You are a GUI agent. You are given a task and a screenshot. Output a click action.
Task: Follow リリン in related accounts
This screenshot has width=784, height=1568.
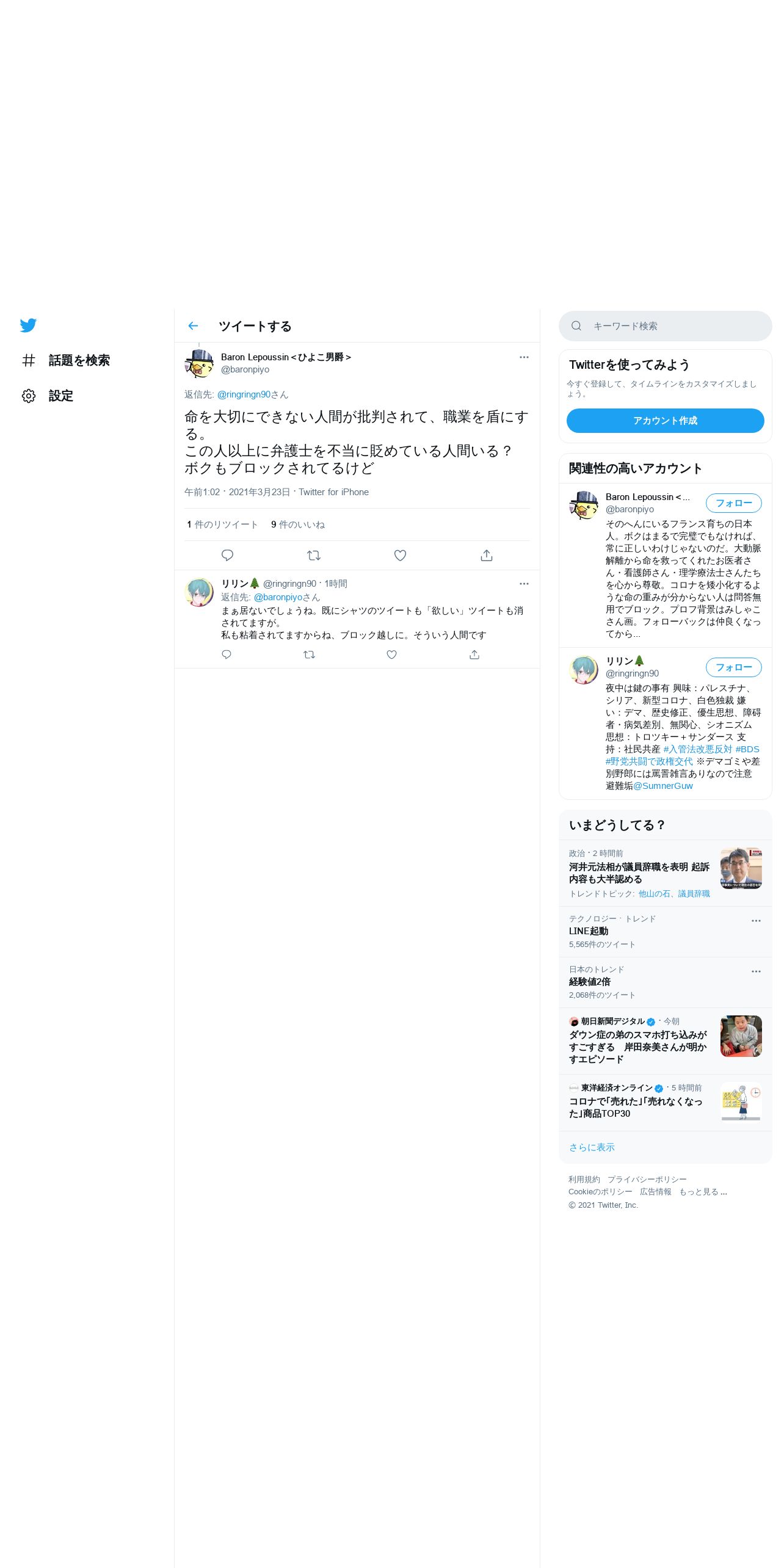733,667
